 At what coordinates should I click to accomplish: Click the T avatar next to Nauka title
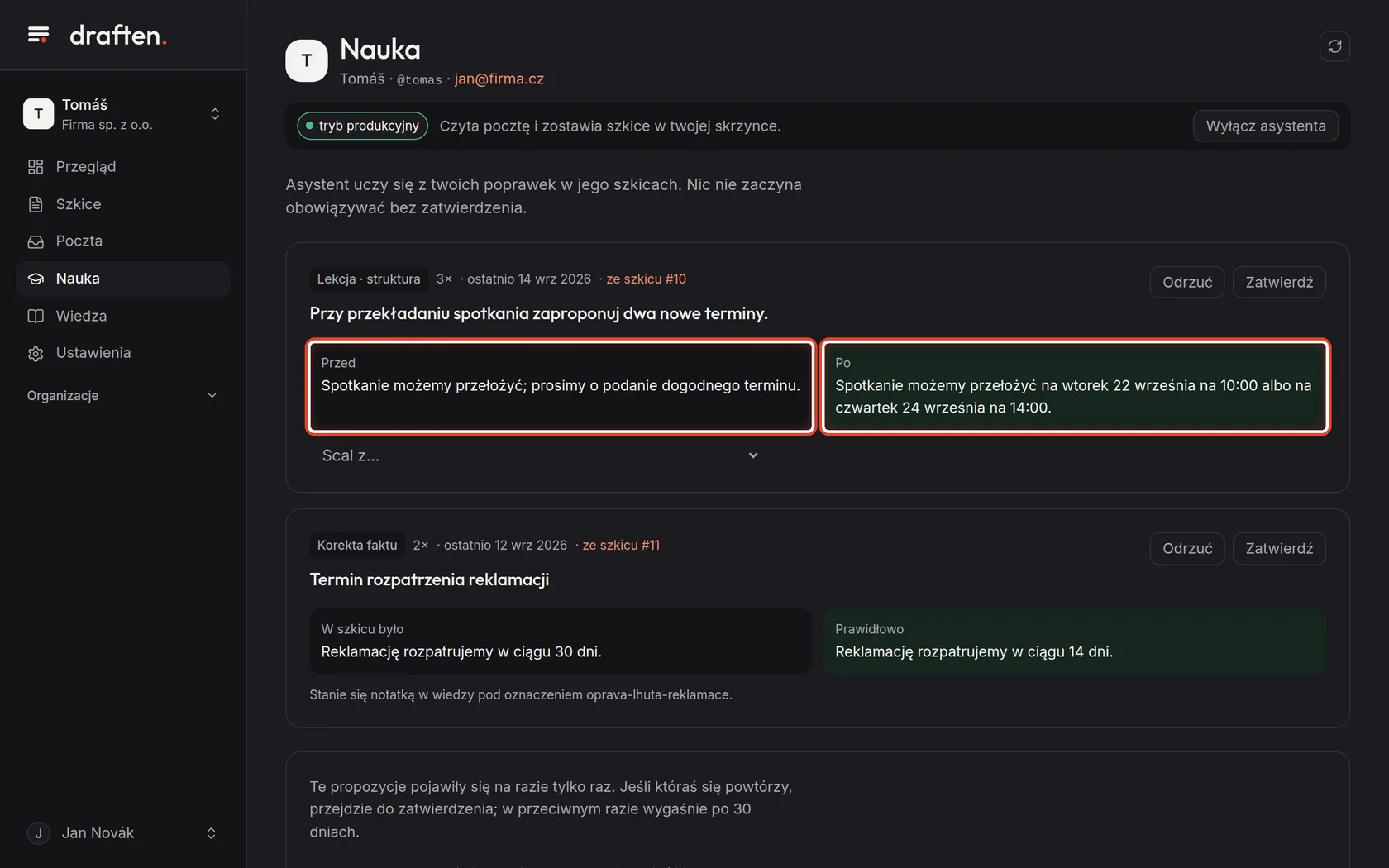[307, 60]
